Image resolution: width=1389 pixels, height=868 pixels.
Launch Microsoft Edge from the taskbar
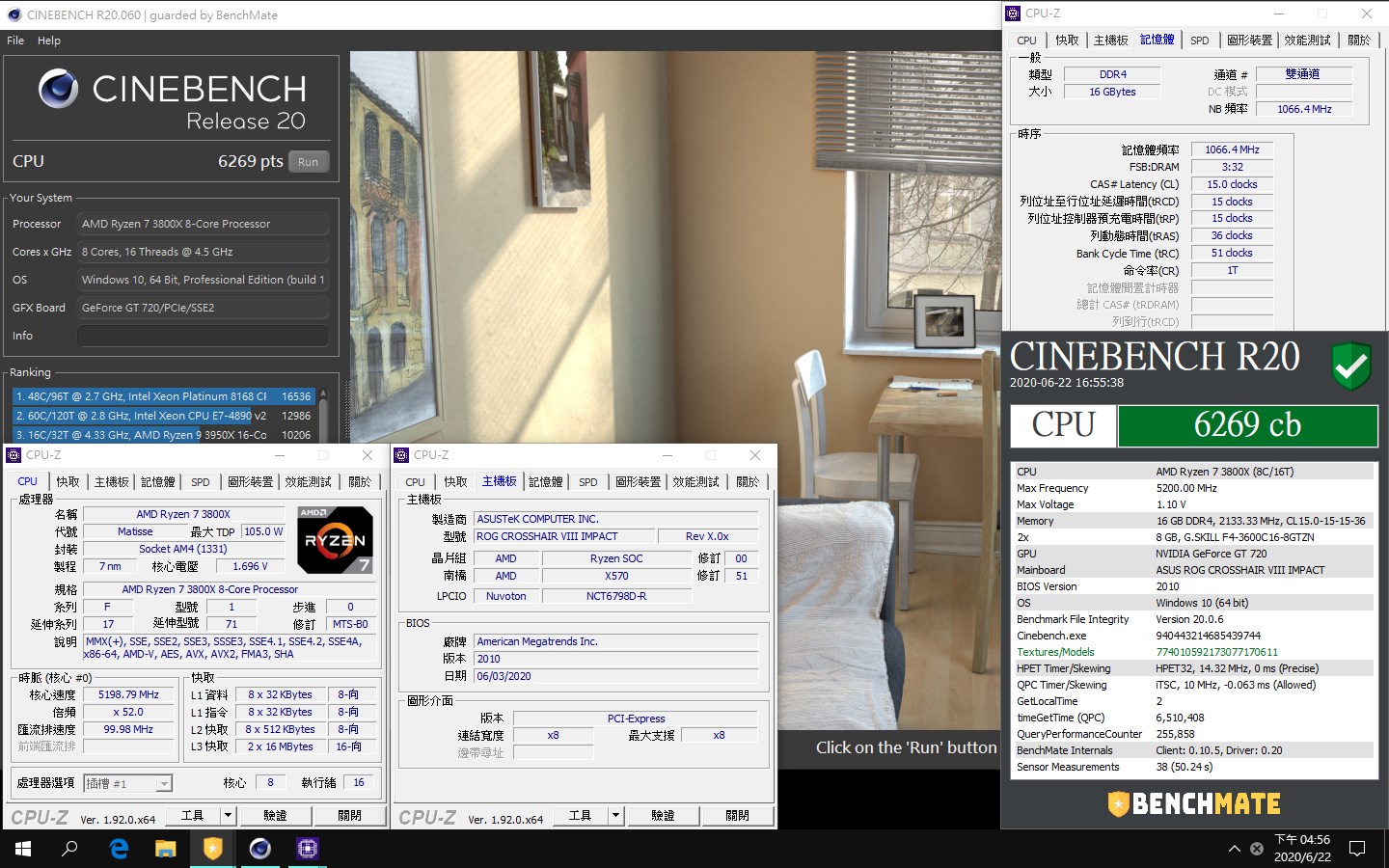[119, 849]
